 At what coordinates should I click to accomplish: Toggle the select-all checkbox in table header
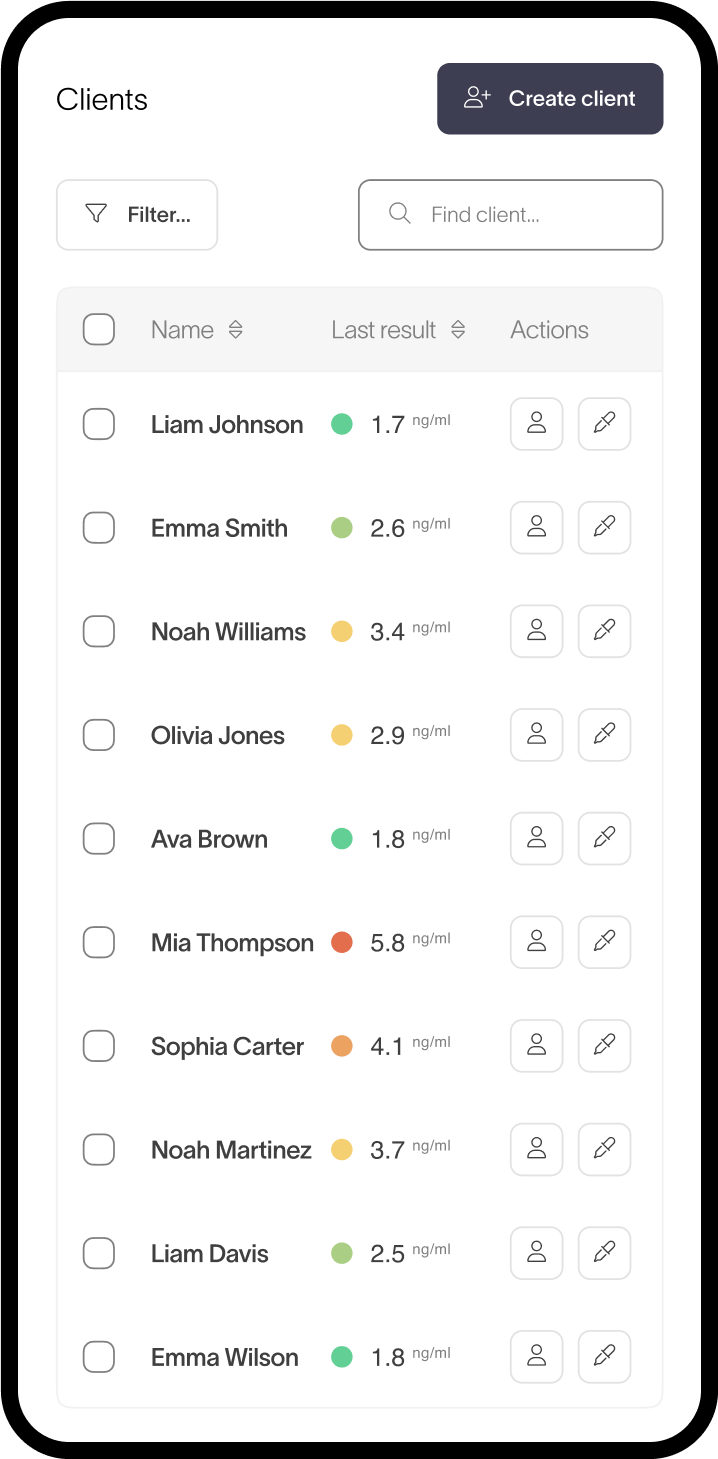pos(99,330)
